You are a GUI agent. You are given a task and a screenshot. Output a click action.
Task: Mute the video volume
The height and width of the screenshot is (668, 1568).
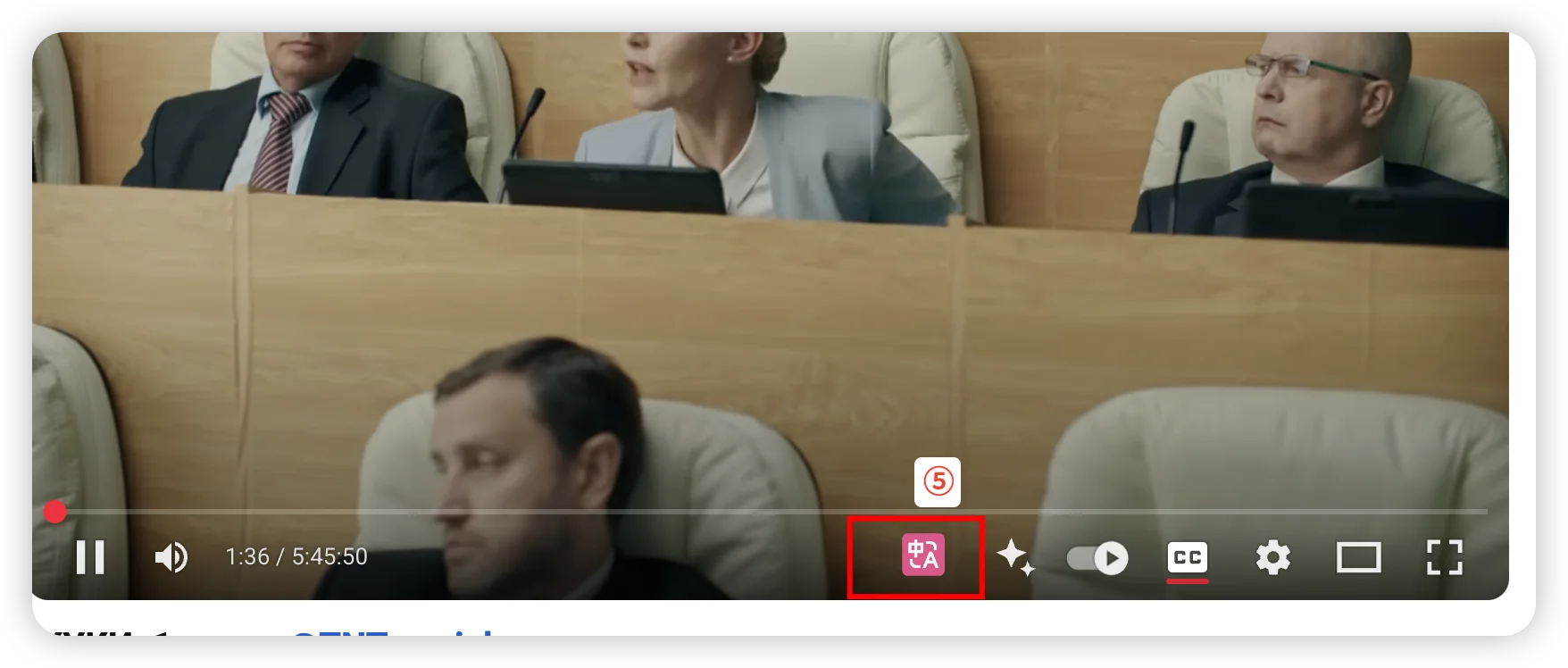coord(171,557)
